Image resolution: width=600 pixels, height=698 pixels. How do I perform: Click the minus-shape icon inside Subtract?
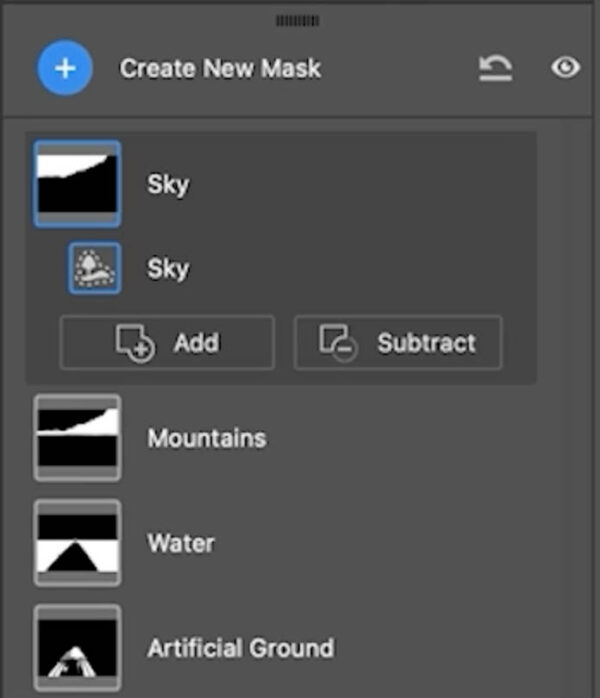point(337,343)
